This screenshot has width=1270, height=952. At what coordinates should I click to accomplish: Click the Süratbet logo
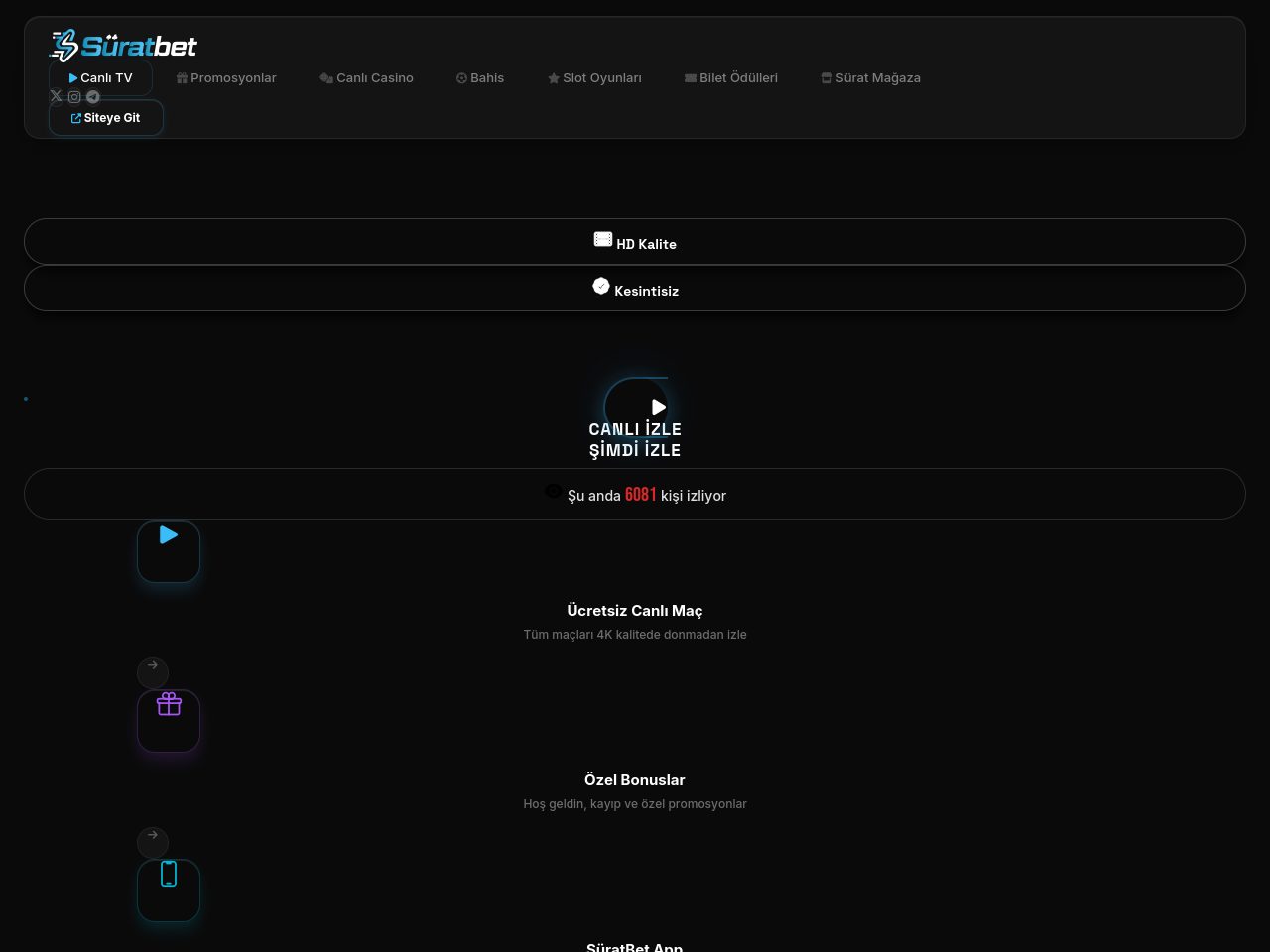pyautogui.click(x=124, y=46)
